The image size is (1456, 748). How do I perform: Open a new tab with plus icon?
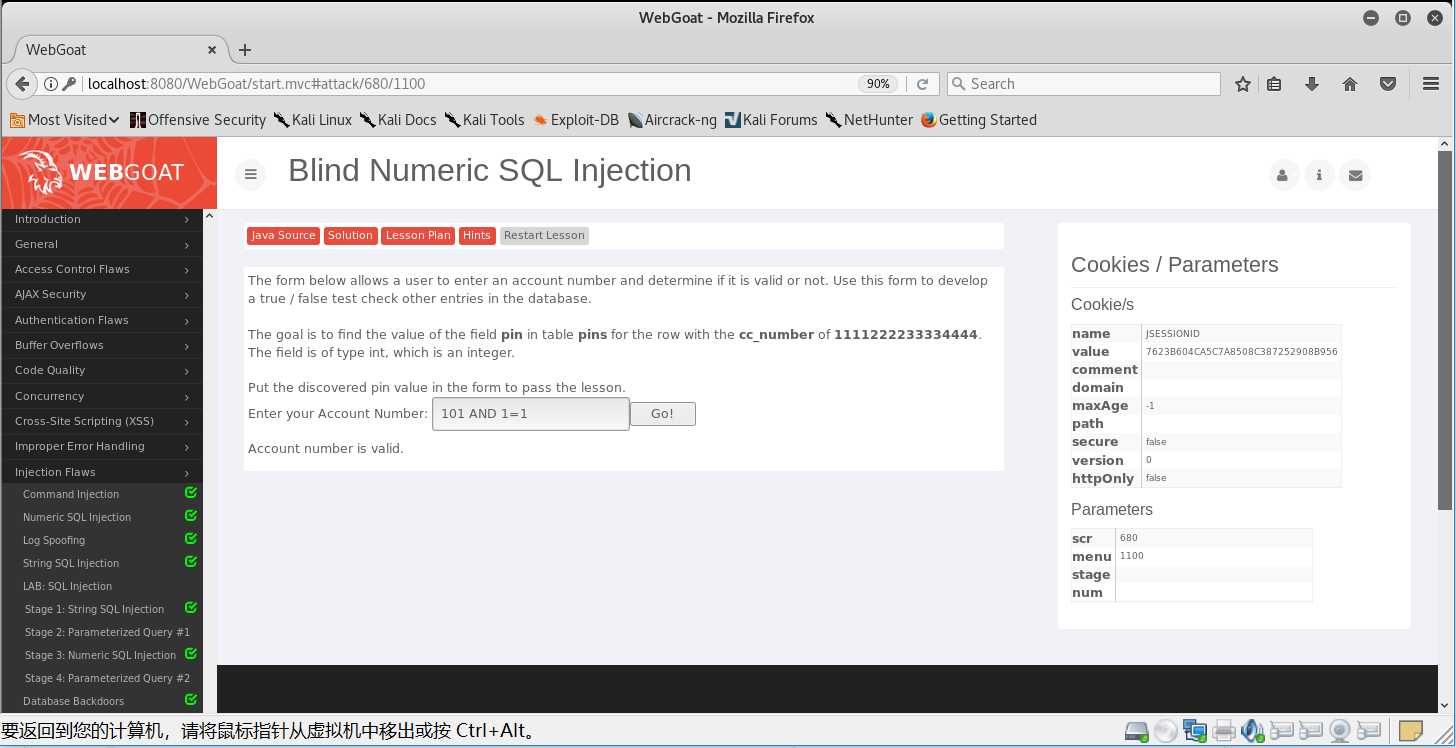pos(245,49)
